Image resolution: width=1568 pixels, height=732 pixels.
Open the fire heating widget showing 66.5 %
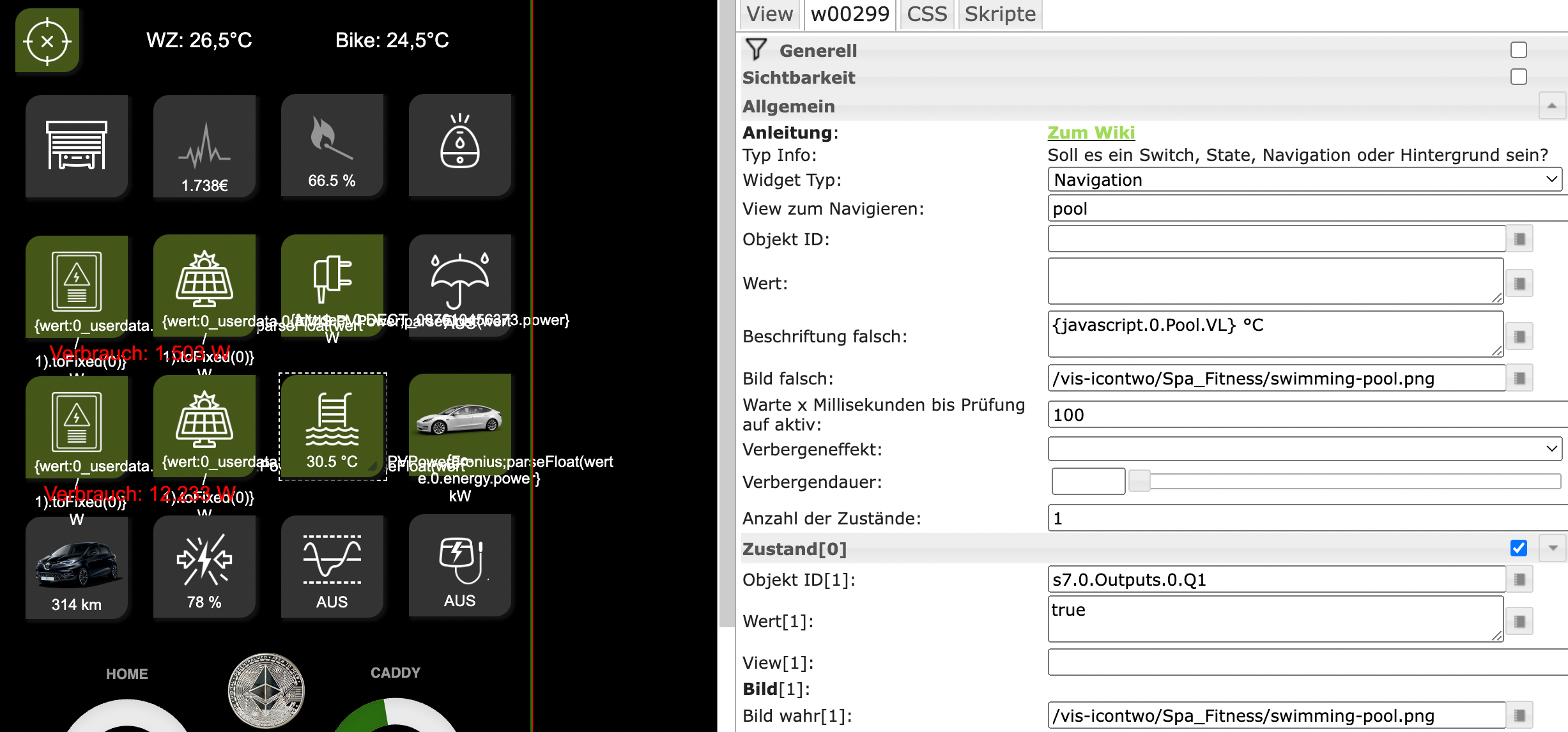[332, 145]
